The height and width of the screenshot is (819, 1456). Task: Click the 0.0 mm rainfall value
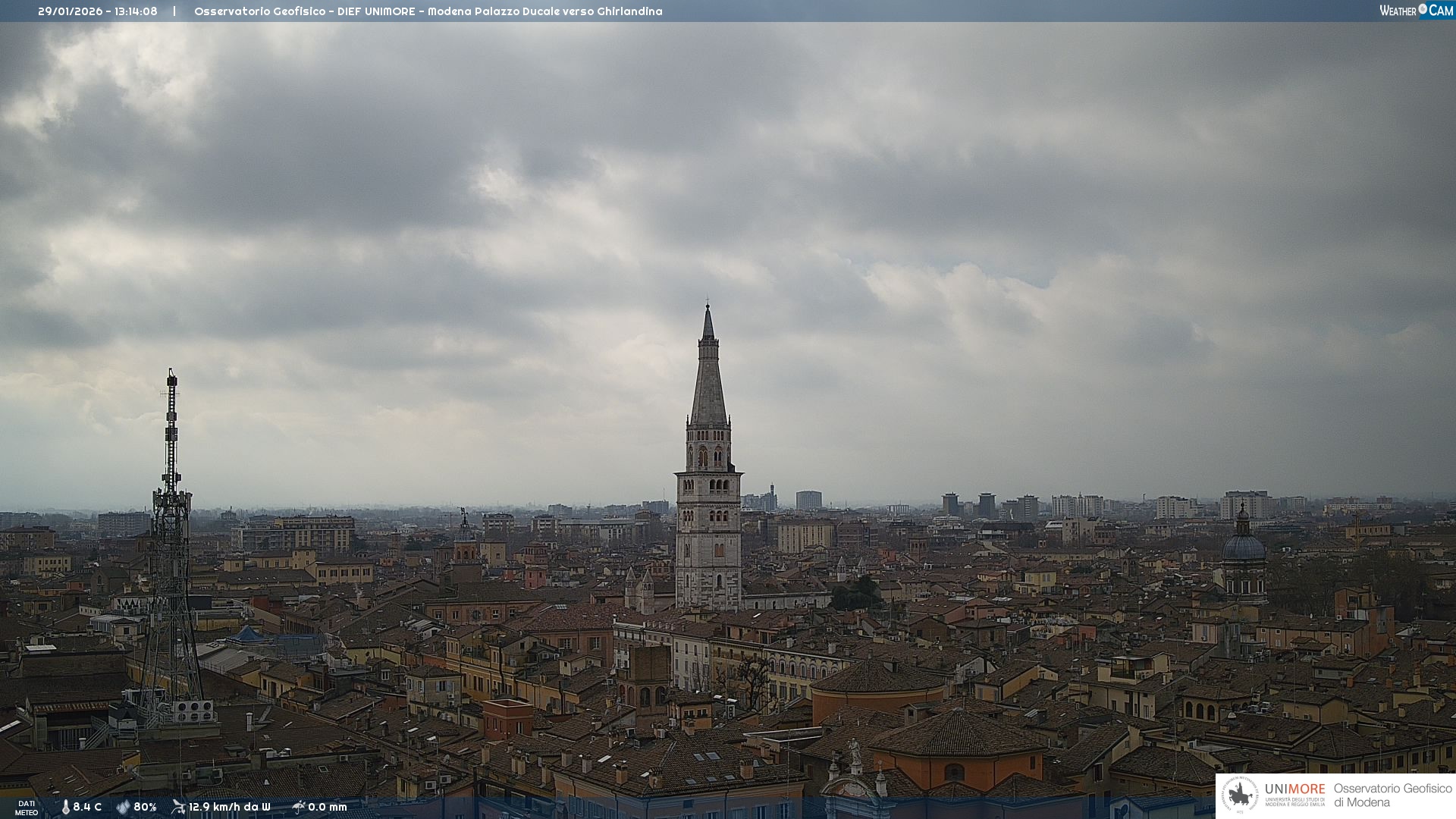point(328,808)
